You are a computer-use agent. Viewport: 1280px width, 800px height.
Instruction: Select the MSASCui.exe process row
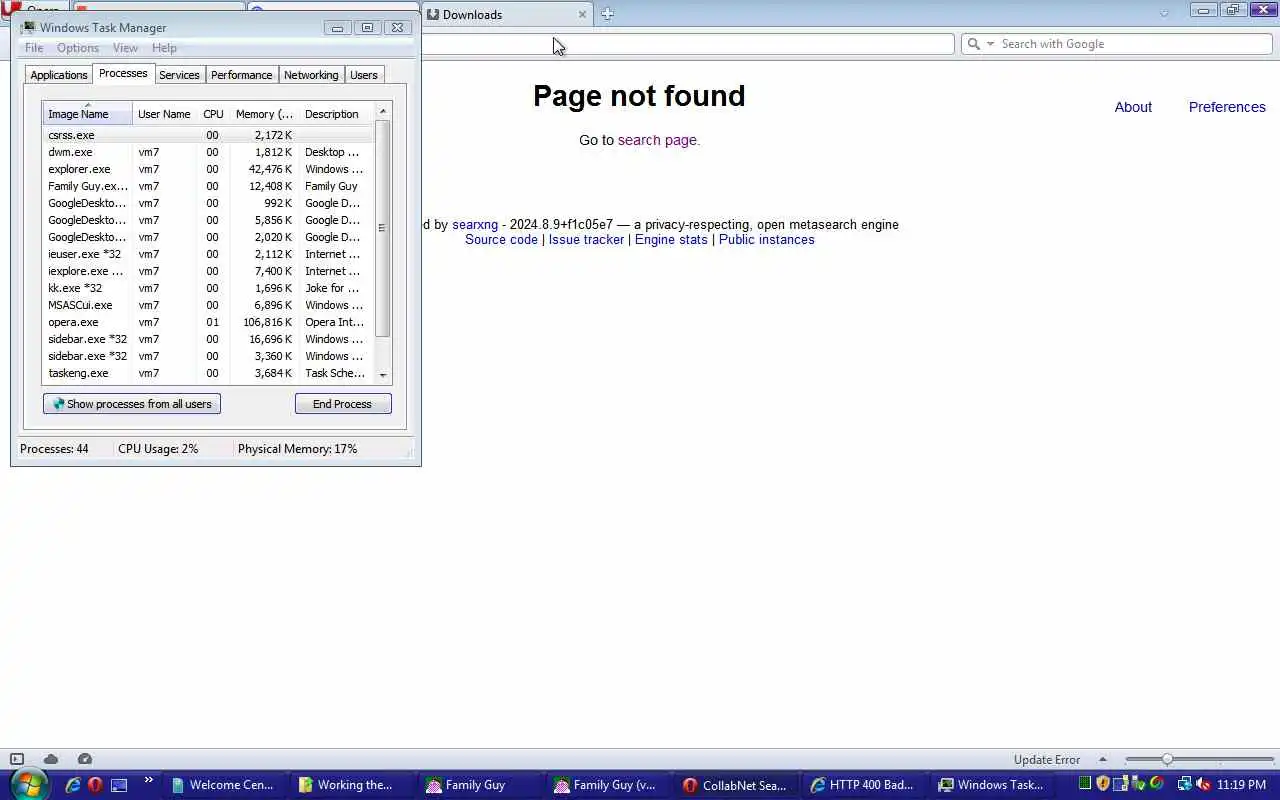[208, 305]
